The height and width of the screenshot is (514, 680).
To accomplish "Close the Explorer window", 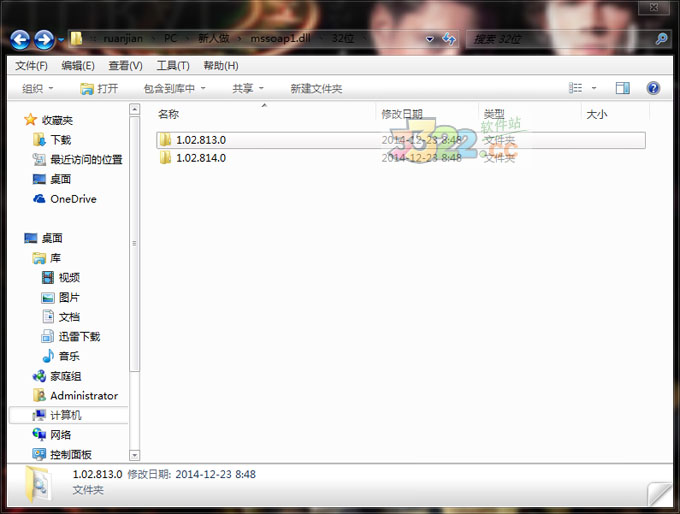I will [x=654, y=7].
